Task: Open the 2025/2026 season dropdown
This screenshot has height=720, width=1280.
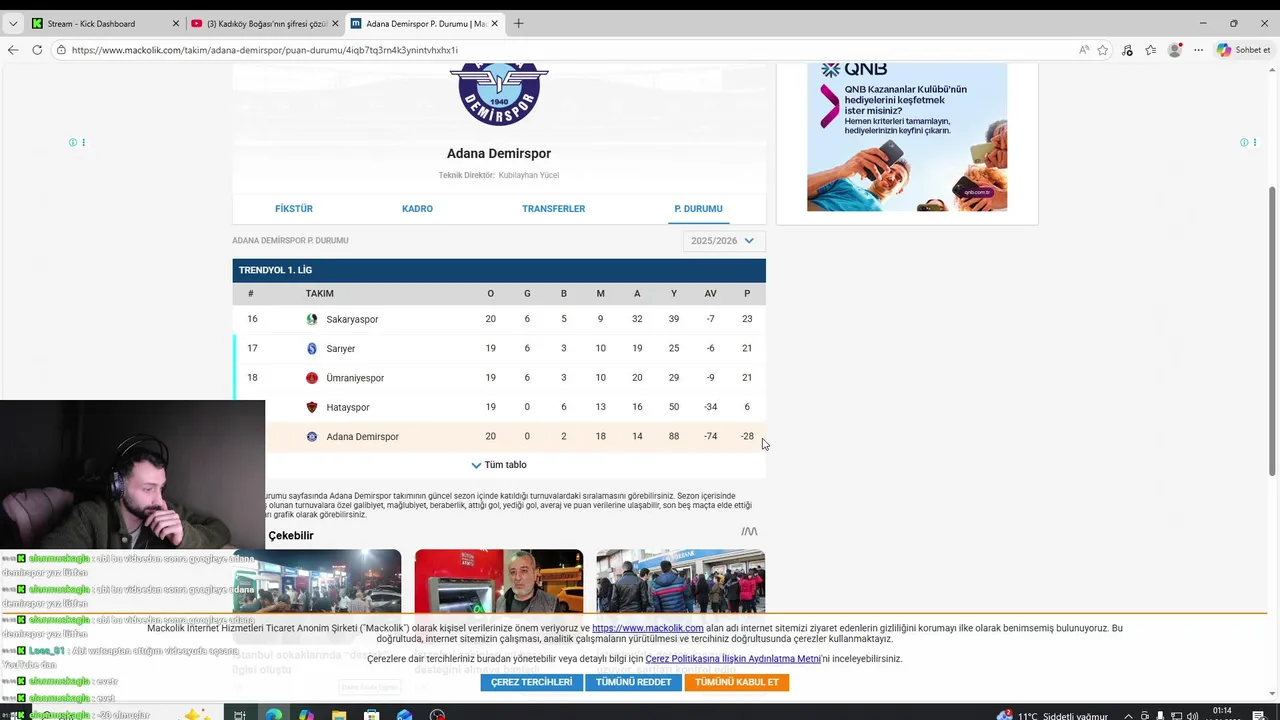Action: [723, 241]
